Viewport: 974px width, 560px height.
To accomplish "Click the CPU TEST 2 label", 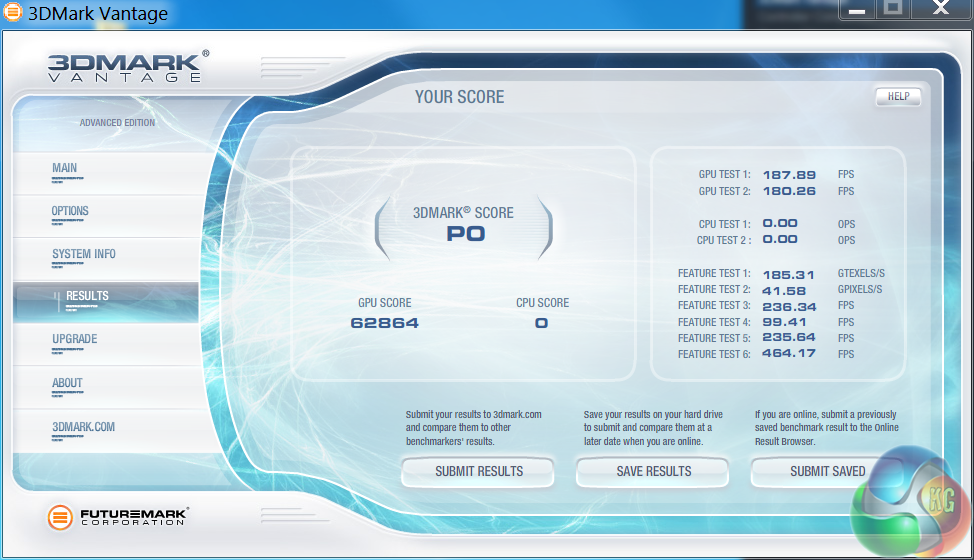I will tap(724, 240).
